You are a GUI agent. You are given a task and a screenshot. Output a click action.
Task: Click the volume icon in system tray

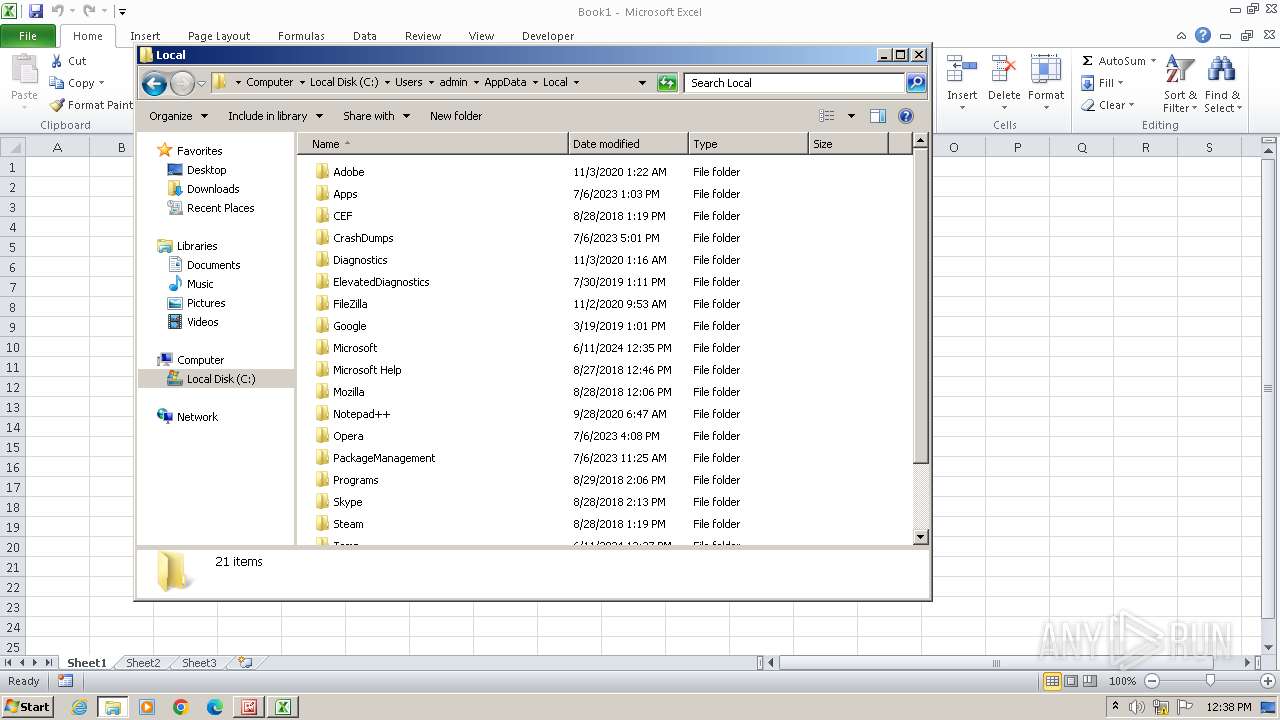coord(1138,707)
